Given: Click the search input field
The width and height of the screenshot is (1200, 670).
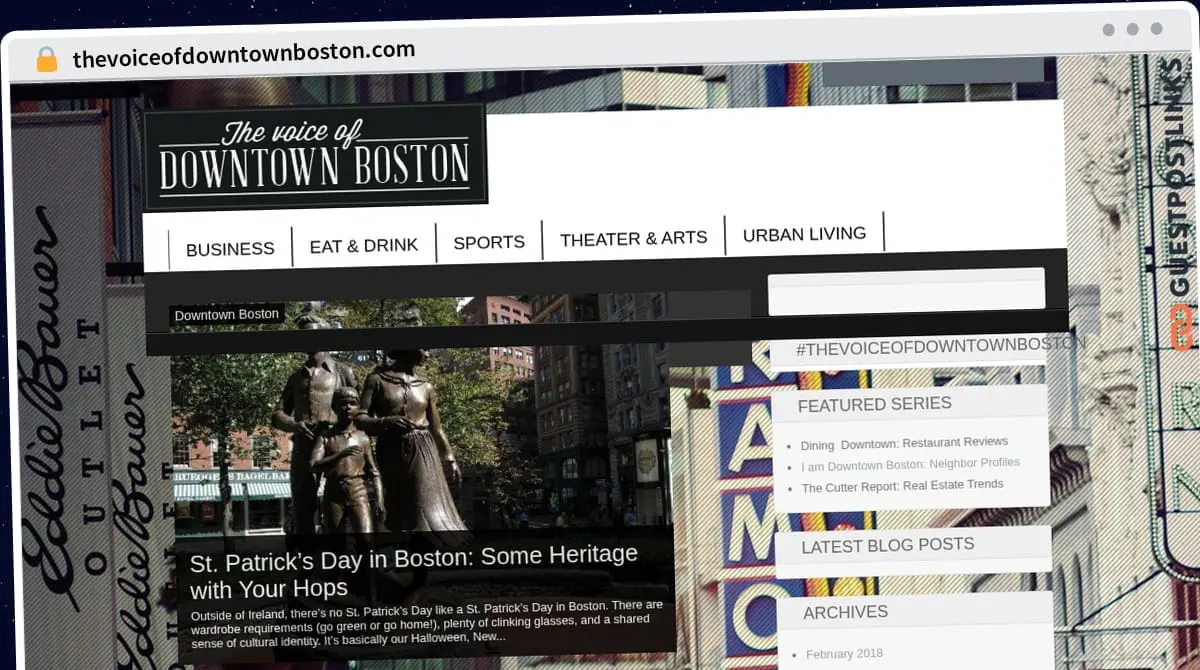Looking at the screenshot, I should coord(906,291).
